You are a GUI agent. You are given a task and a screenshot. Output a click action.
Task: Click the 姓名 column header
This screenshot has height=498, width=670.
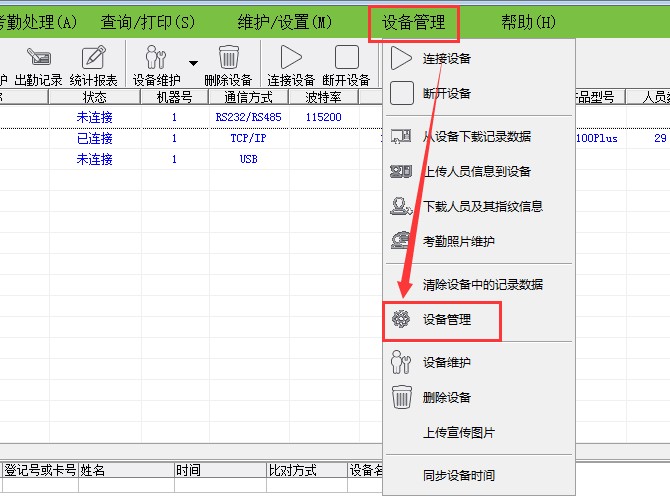coord(126,470)
